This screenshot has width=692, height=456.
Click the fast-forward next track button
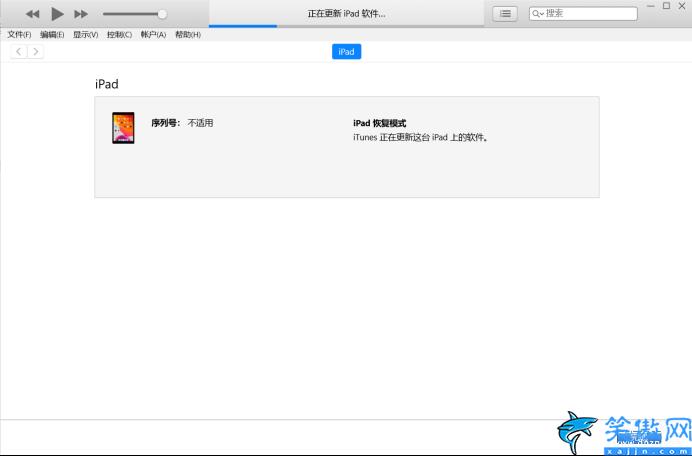[81, 14]
